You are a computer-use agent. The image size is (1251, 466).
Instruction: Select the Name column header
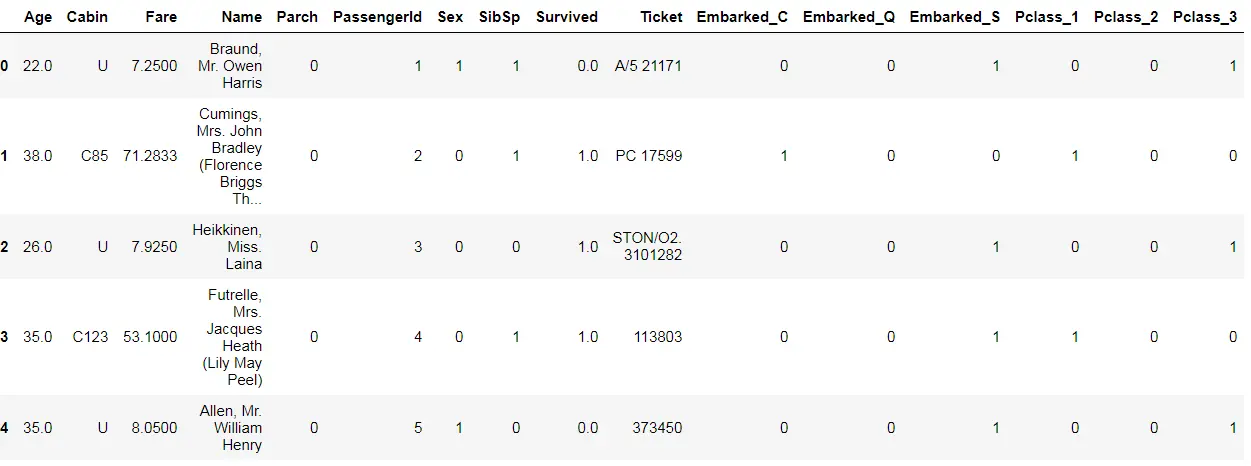(x=241, y=17)
